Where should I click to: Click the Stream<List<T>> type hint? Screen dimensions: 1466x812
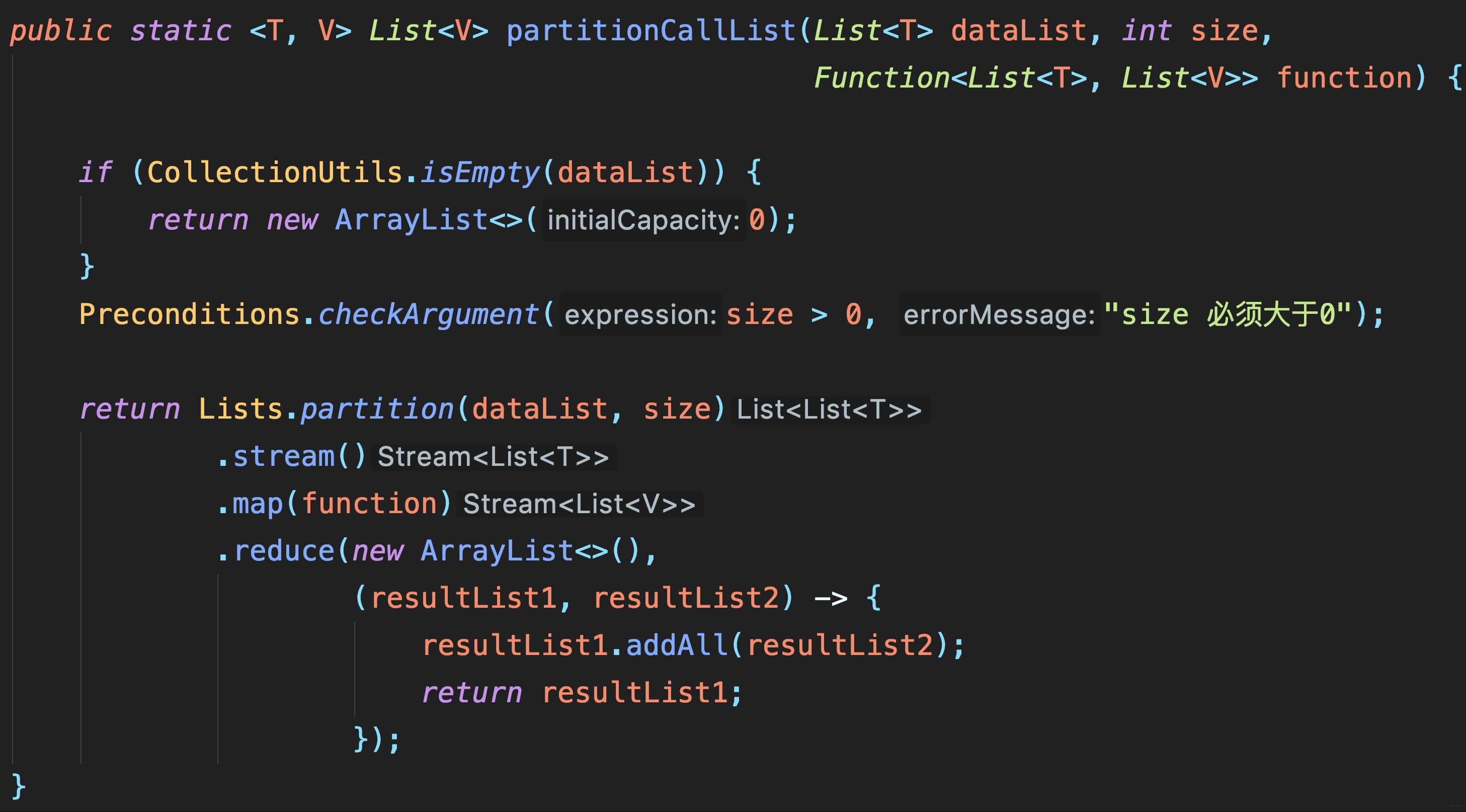tap(493, 457)
